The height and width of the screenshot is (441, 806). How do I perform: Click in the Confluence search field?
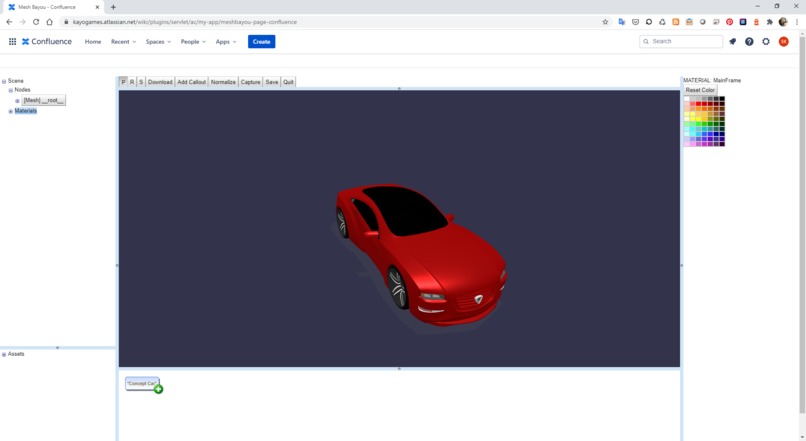tap(681, 41)
